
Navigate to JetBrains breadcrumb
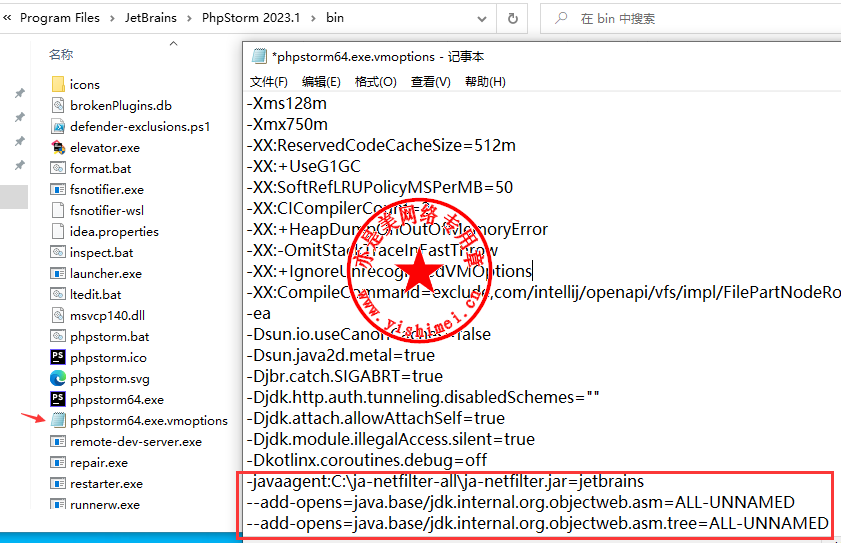click(x=151, y=18)
